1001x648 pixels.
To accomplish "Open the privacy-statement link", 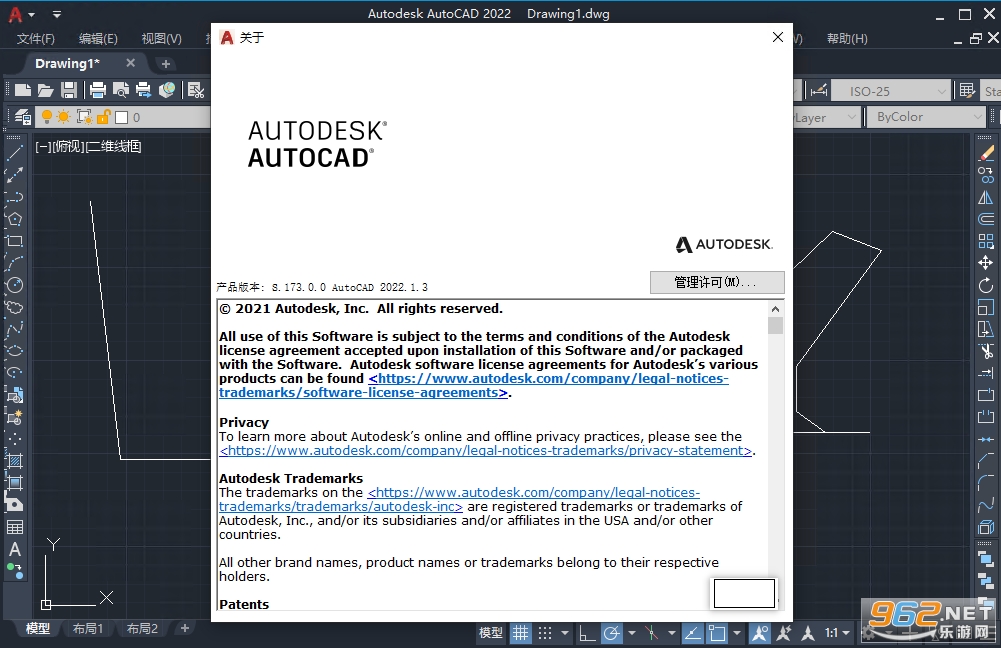I will click(486, 451).
